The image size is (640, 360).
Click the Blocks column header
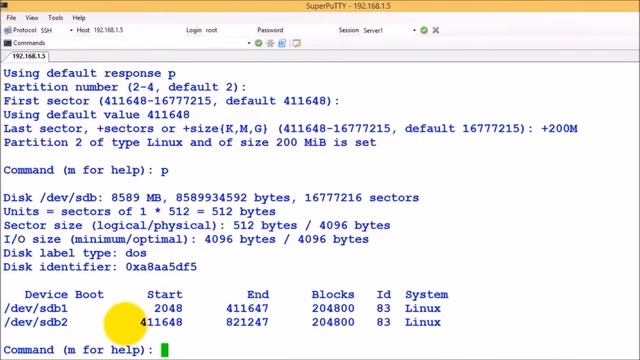tap(333, 294)
